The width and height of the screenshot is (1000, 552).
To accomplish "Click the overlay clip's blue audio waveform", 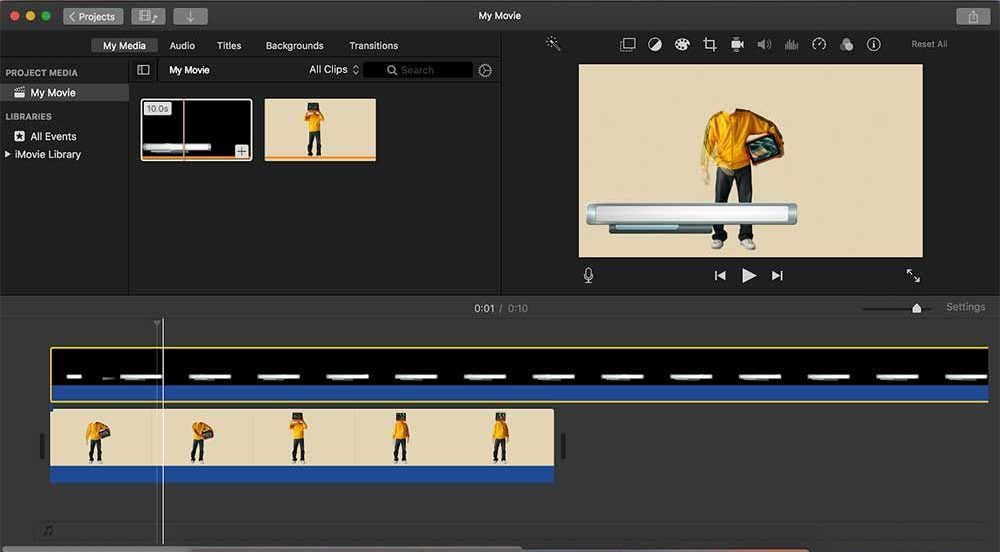I will [519, 393].
